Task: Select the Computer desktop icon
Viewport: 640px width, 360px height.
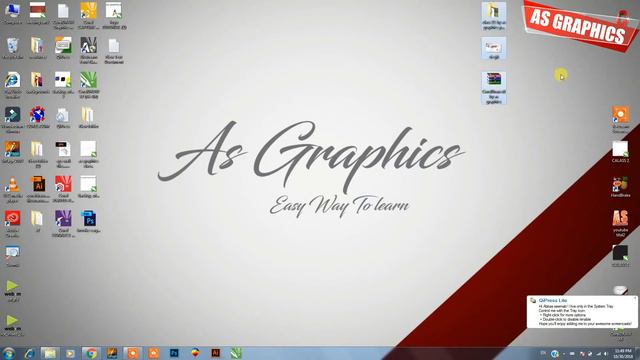Action: click(x=12, y=14)
